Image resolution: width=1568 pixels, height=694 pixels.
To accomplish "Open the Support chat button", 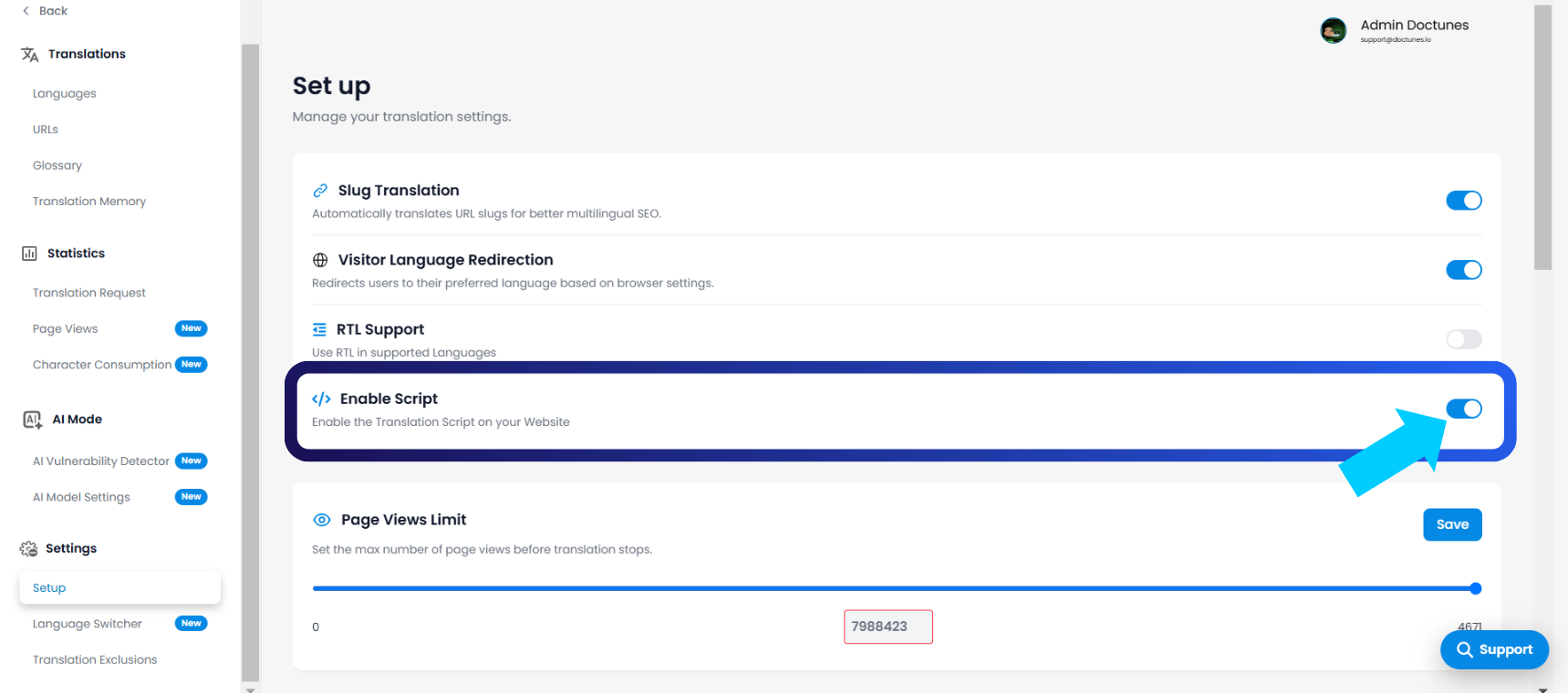I will click(x=1493, y=649).
